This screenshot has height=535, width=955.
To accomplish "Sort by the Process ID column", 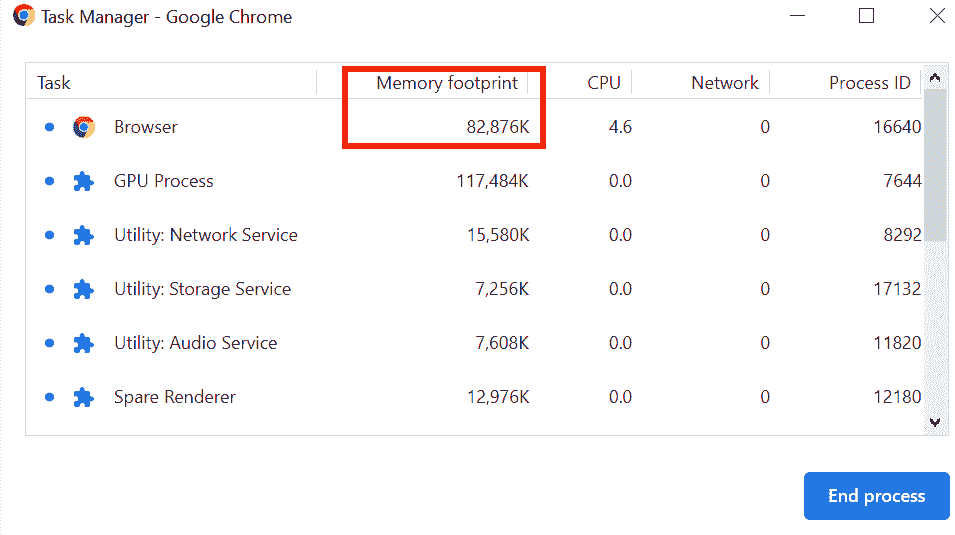I will point(869,83).
